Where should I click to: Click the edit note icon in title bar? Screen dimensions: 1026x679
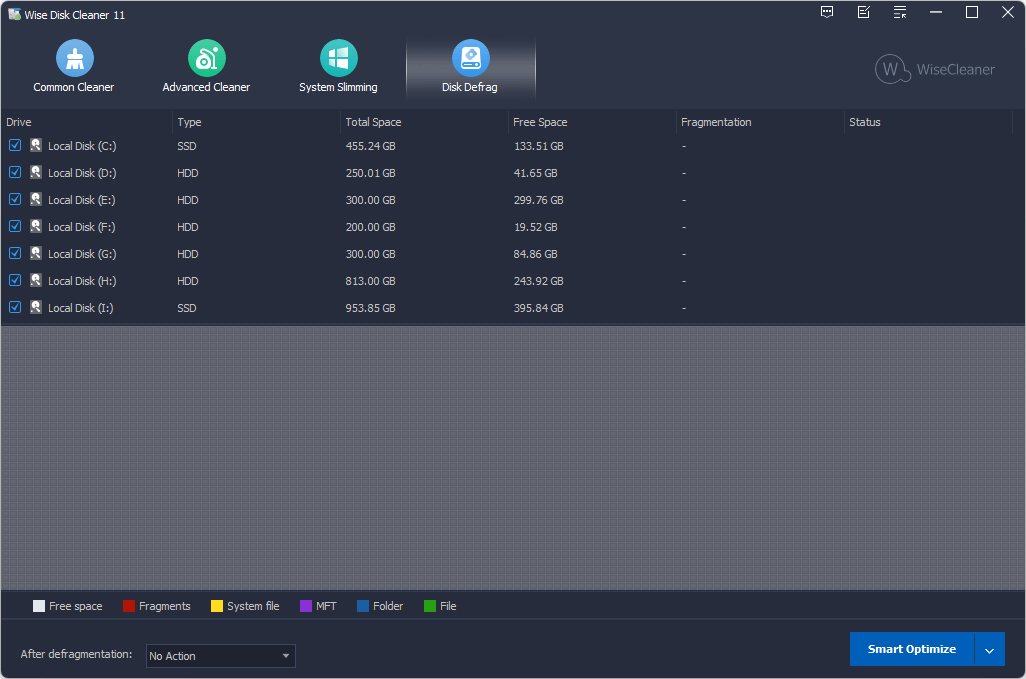[864, 12]
